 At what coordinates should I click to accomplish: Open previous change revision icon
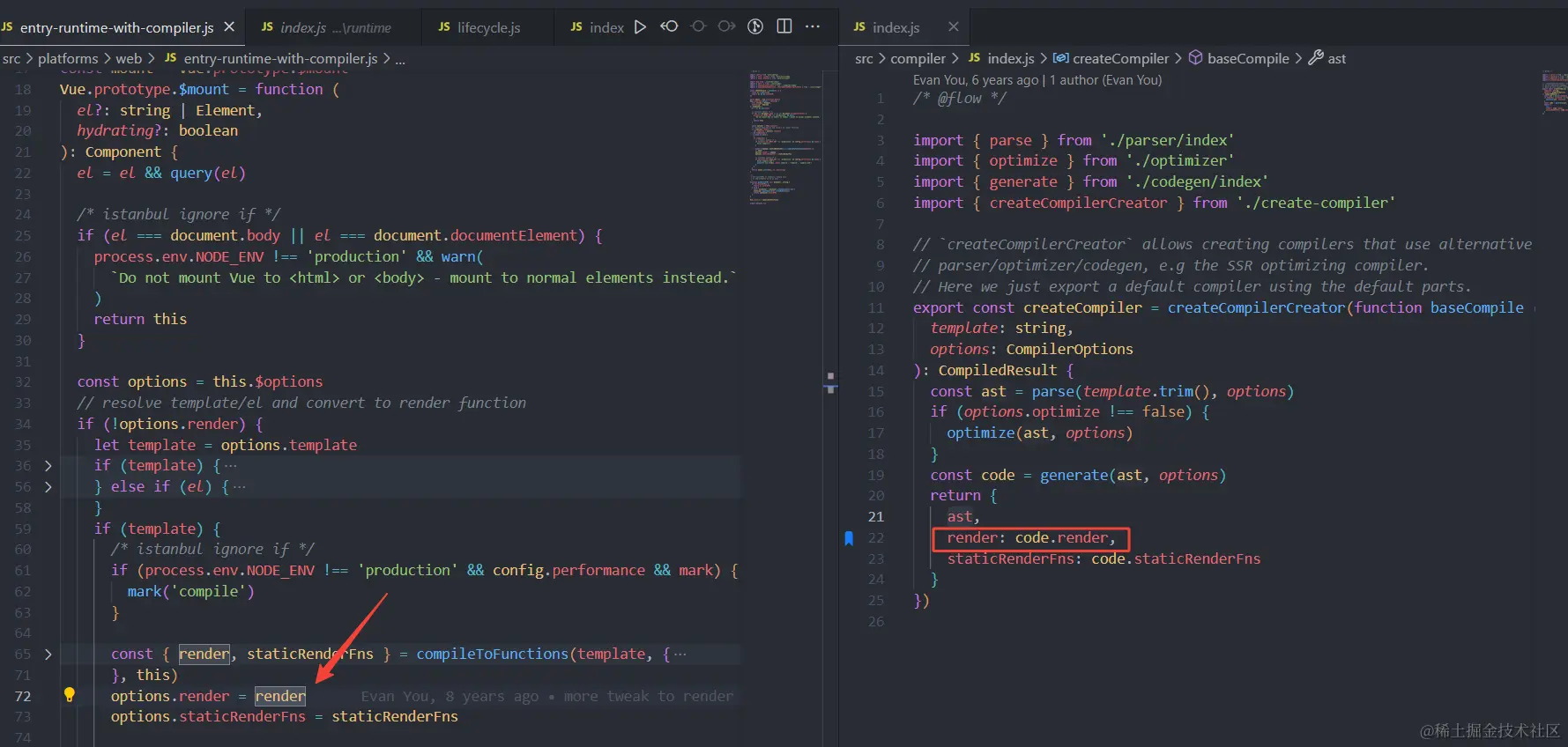click(669, 26)
